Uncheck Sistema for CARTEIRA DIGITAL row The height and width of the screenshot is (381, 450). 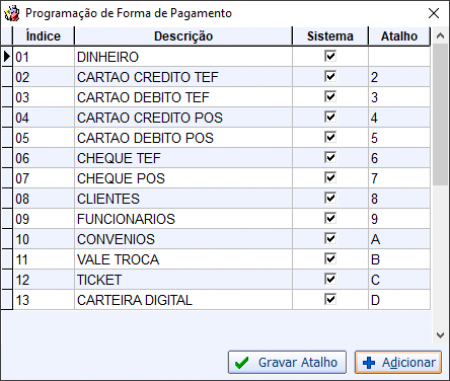[x=330, y=299]
